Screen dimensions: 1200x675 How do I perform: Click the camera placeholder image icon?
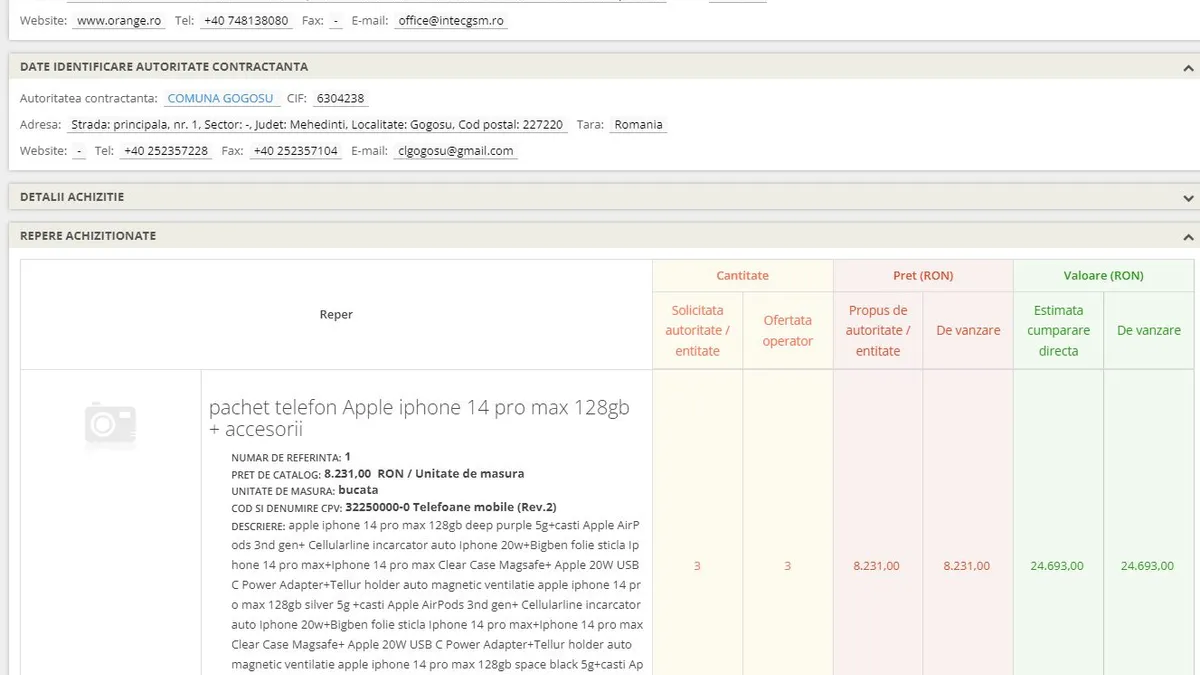[x=110, y=425]
